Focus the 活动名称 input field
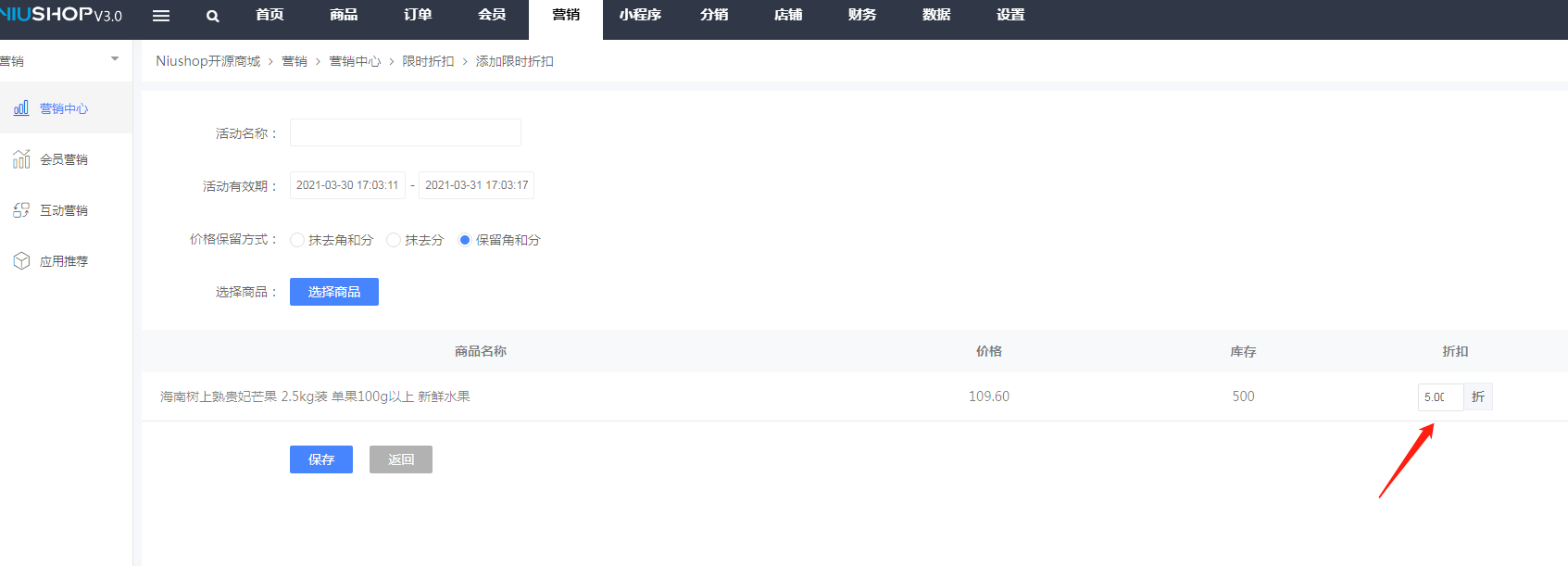Viewport: 1568px width, 566px height. (406, 132)
